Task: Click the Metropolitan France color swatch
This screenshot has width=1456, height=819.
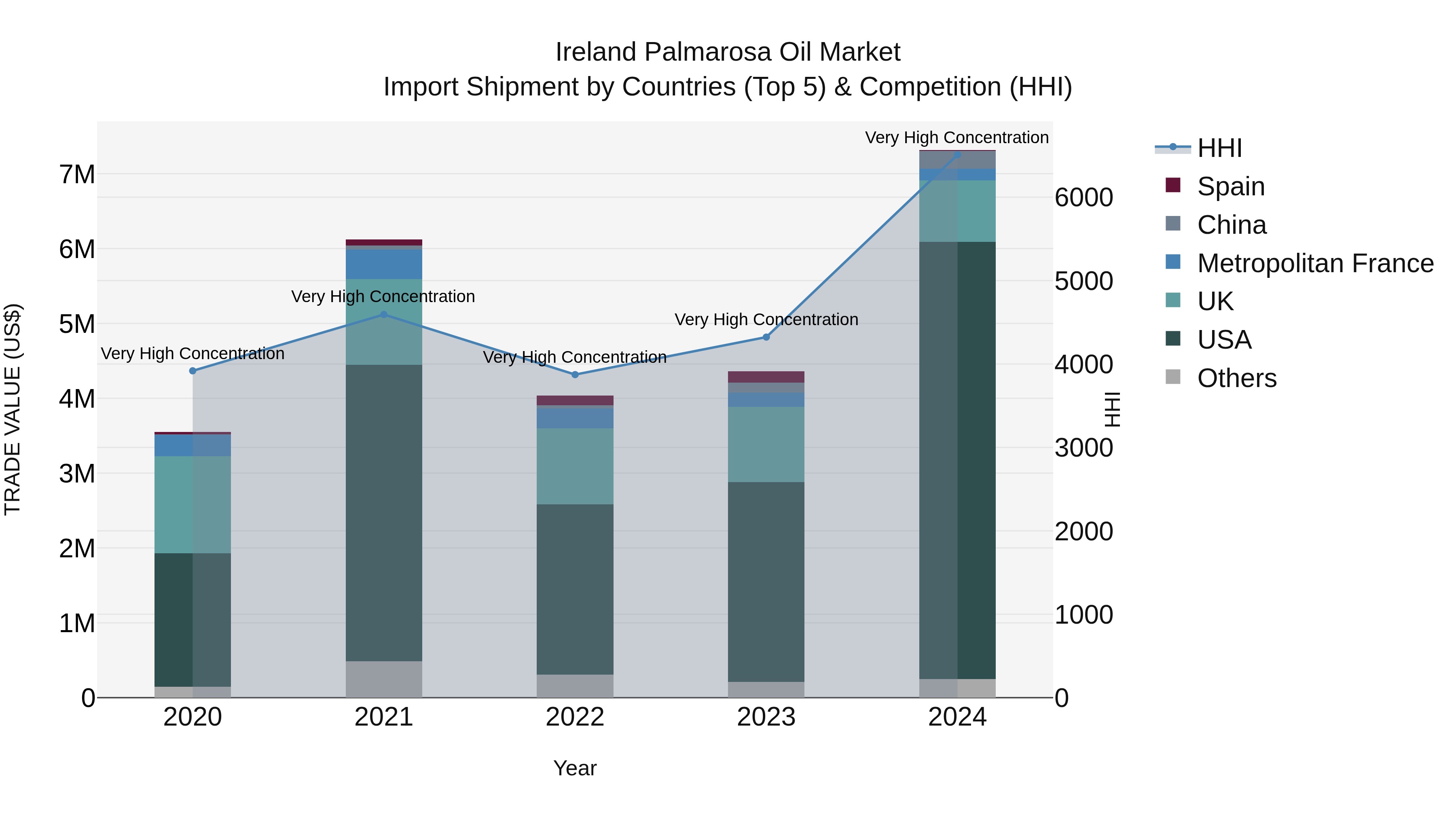Action: tap(1173, 262)
